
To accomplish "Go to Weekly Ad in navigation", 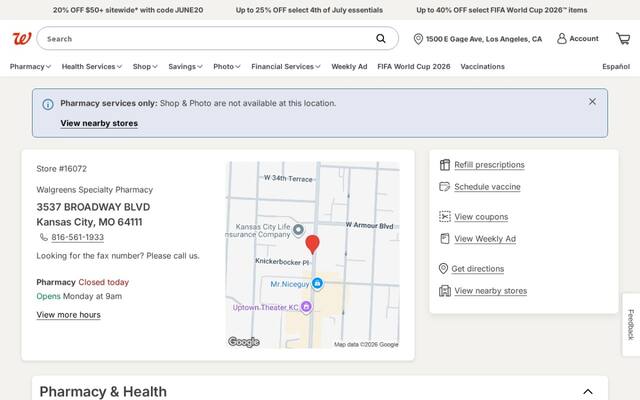I will [349, 67].
